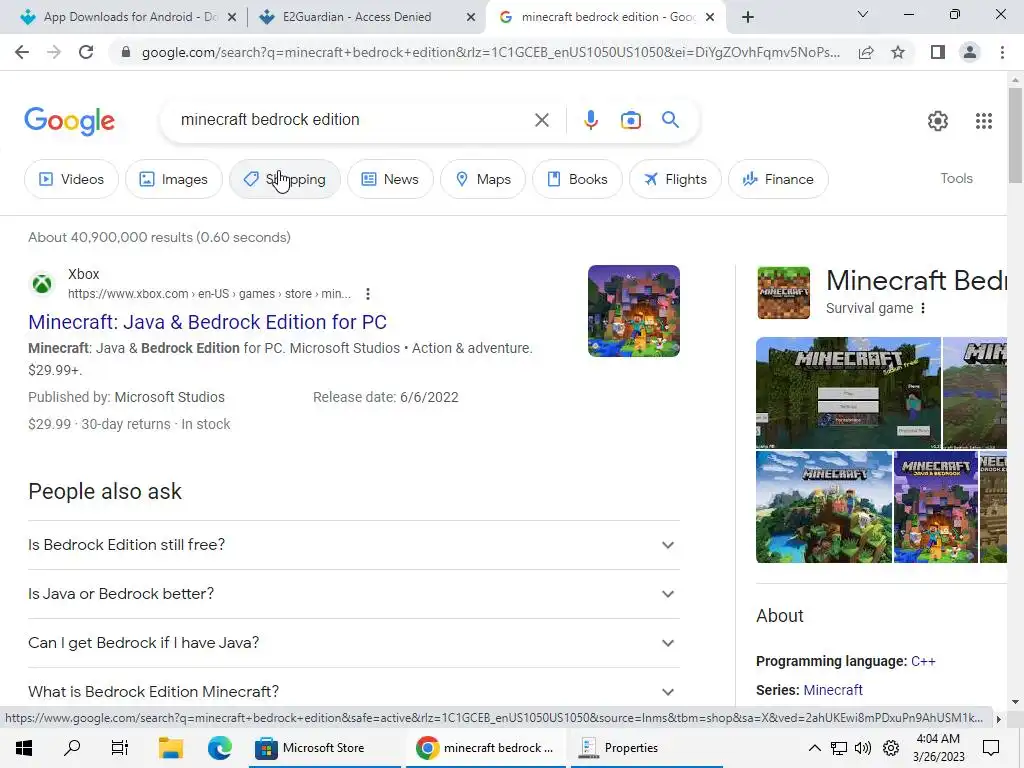Open the Chrome three-dot menu

(1002, 52)
